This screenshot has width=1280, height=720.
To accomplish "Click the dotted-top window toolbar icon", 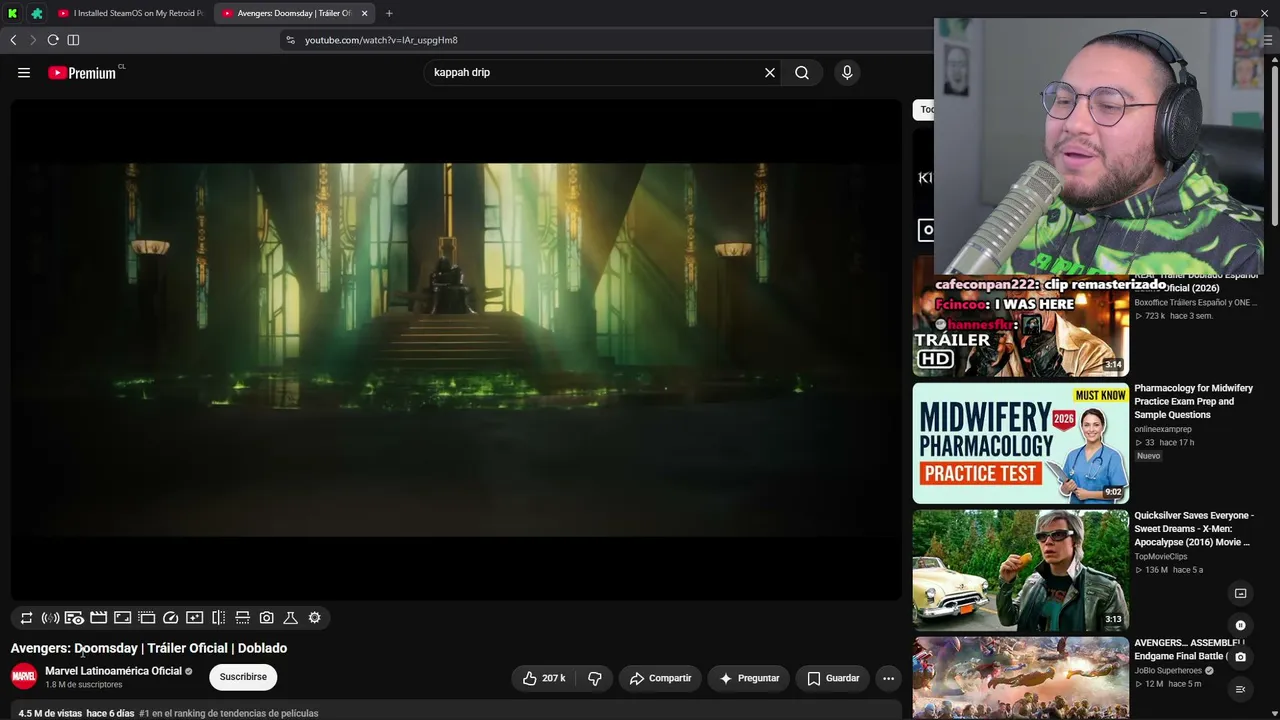I will point(146,618).
